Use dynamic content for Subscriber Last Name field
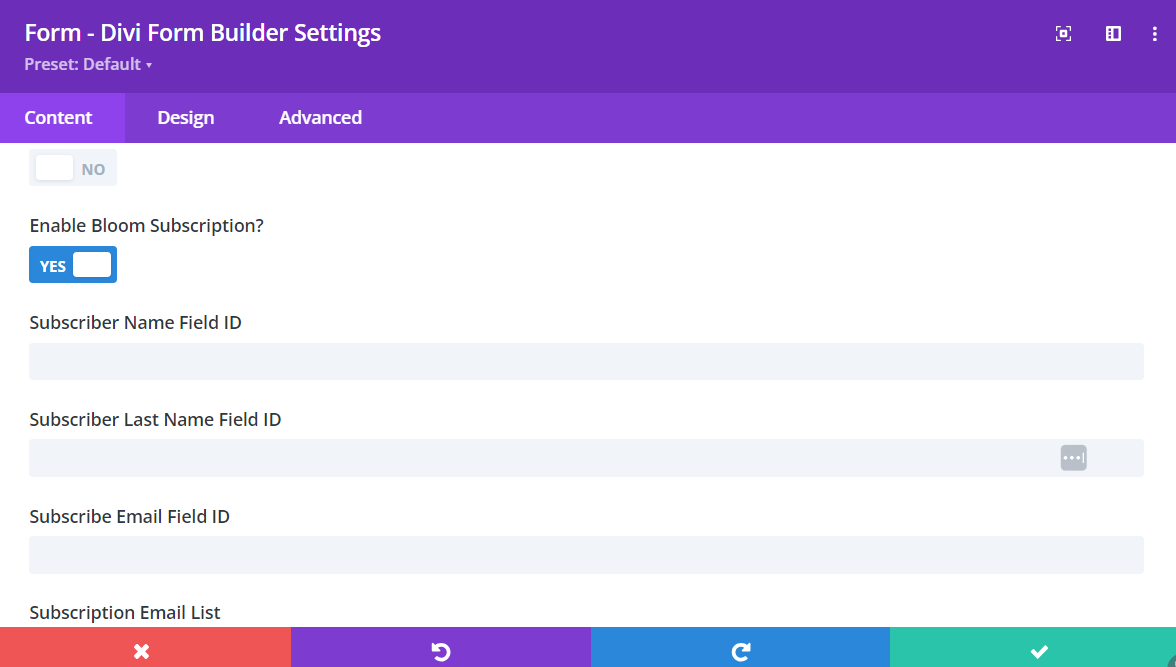1176x667 pixels. [x=1073, y=457]
